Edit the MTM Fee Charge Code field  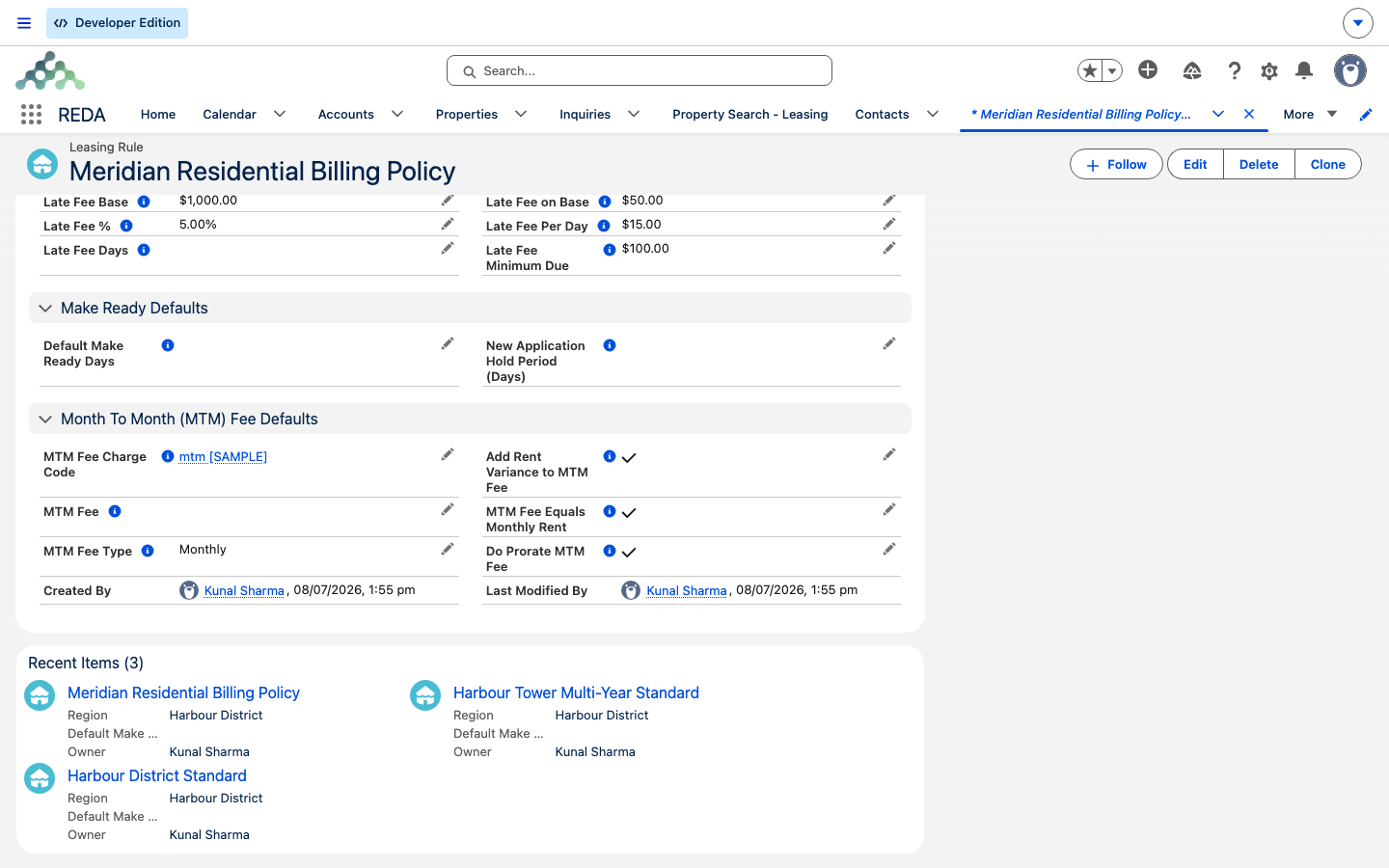[x=448, y=454]
